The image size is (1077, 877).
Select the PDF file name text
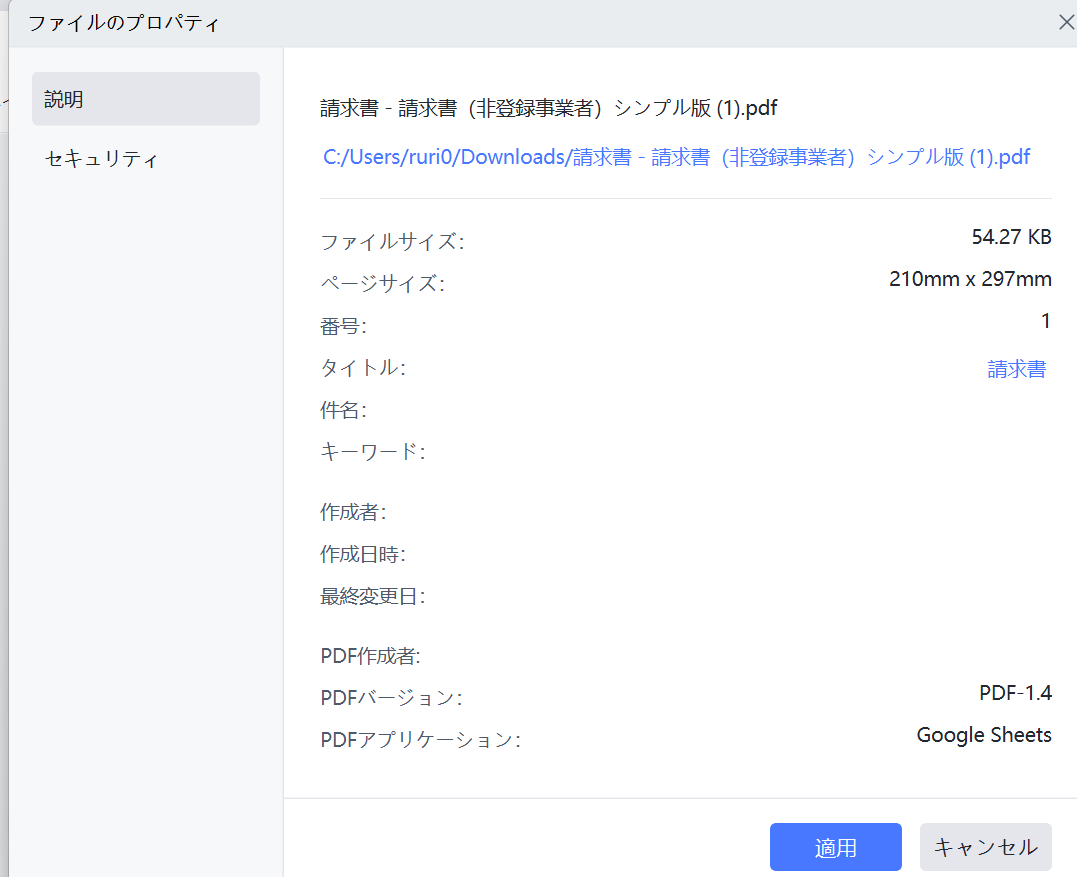547,107
